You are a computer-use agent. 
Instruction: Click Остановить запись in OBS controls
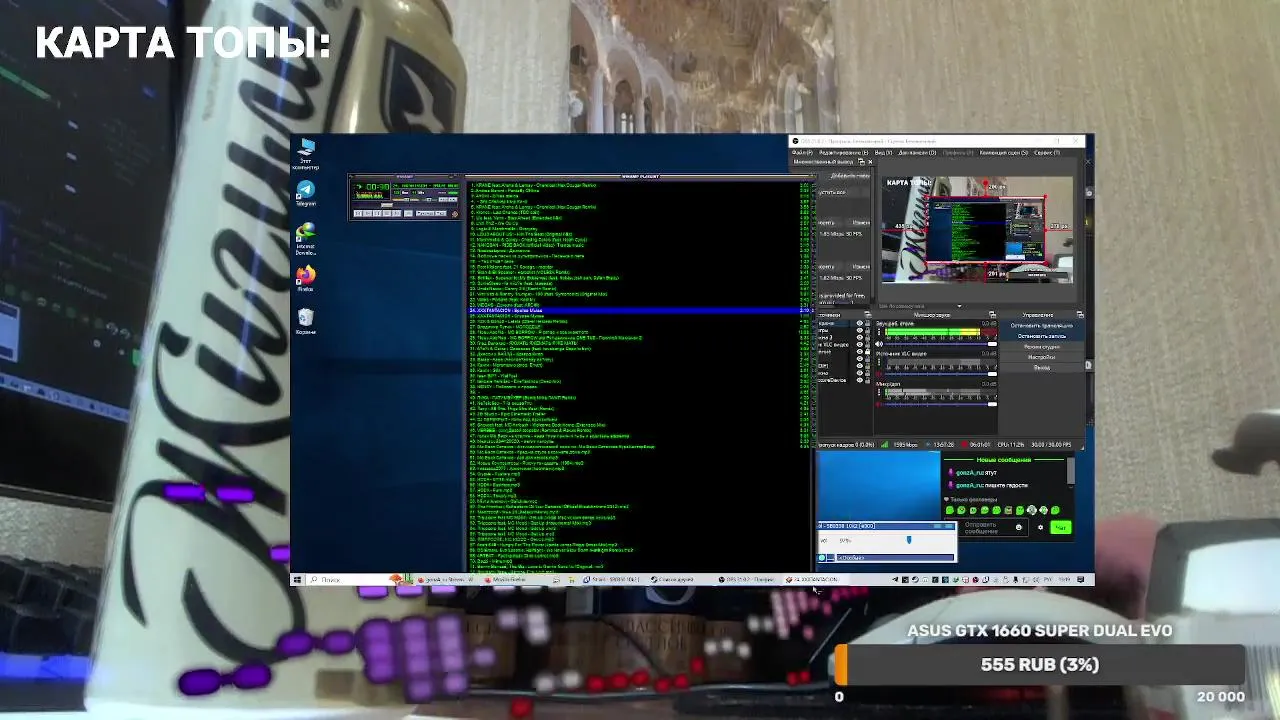[1041, 336]
